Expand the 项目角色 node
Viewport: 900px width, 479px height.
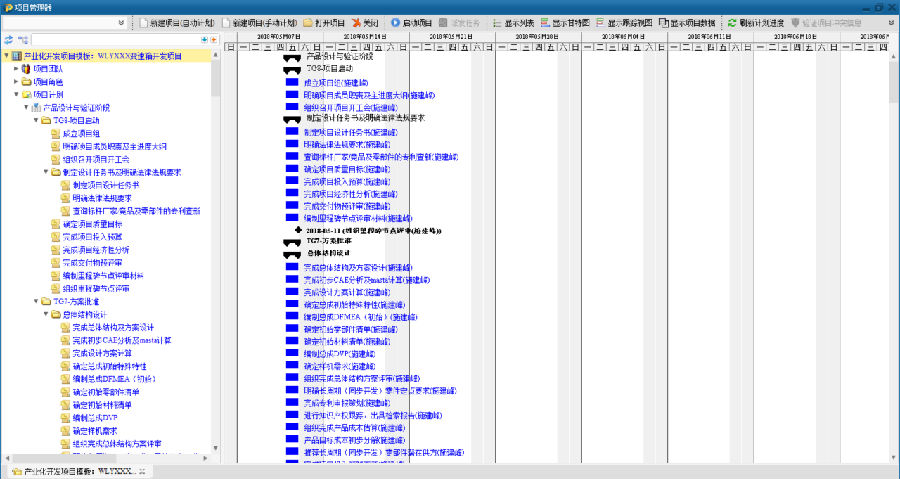16,82
